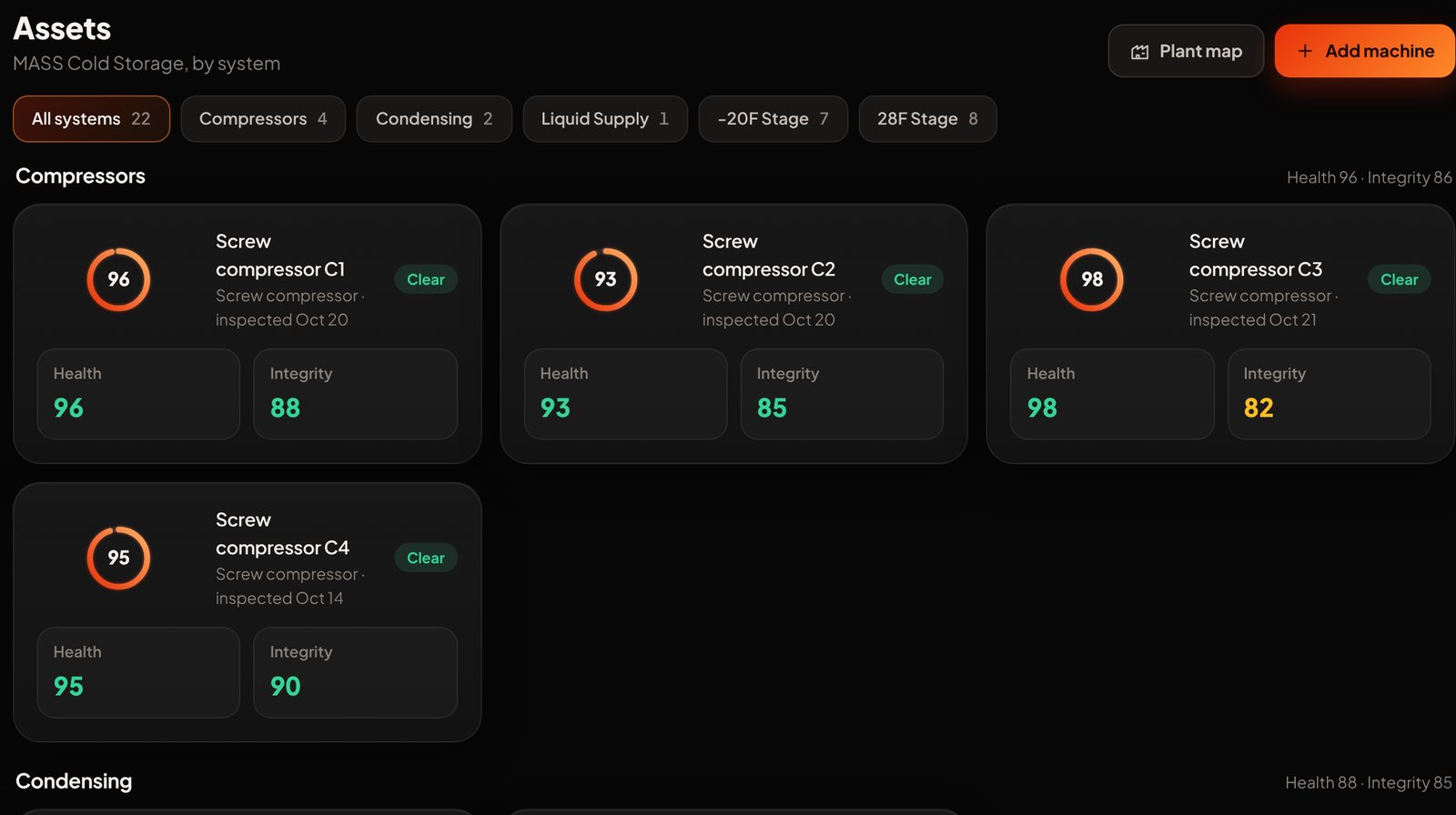
Task: Click the plus icon on Add machine
Action: (1305, 51)
